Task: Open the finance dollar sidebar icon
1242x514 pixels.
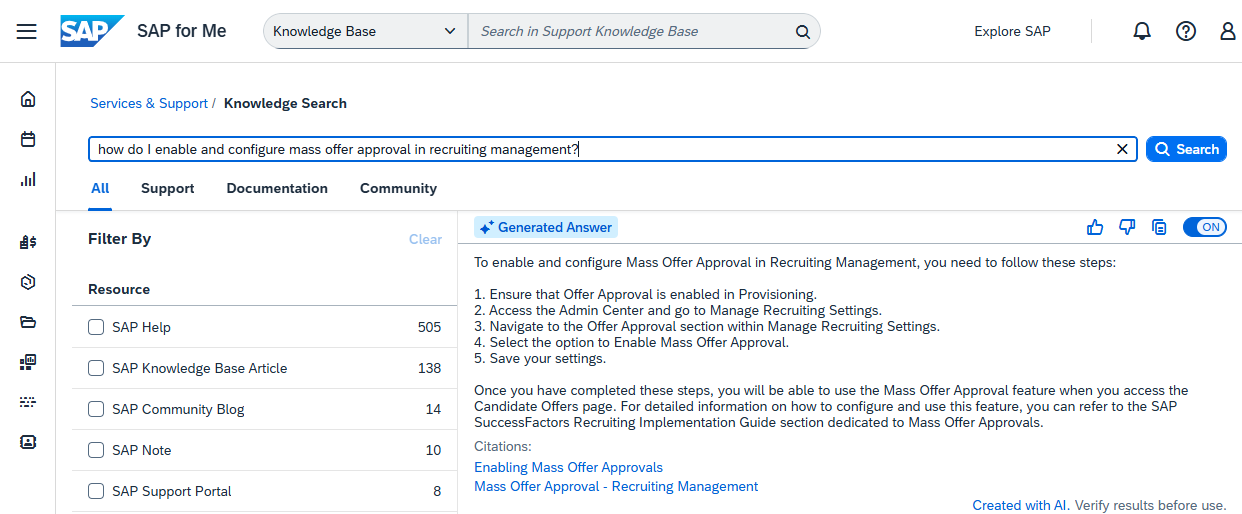Action: click(28, 241)
